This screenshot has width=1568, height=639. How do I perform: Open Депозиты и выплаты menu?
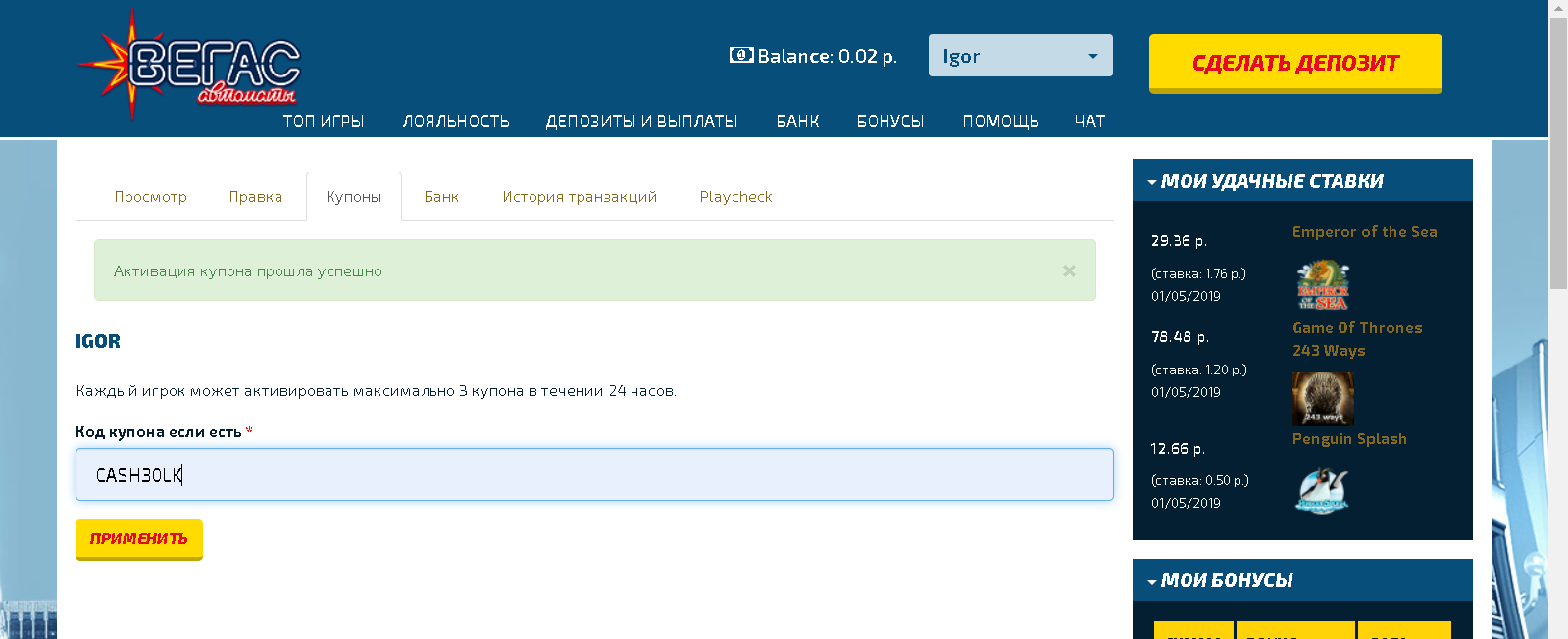point(641,122)
